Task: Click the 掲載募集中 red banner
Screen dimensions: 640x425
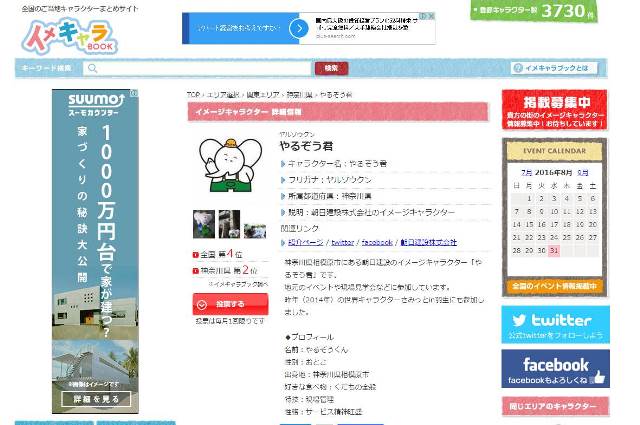Action: click(x=555, y=109)
